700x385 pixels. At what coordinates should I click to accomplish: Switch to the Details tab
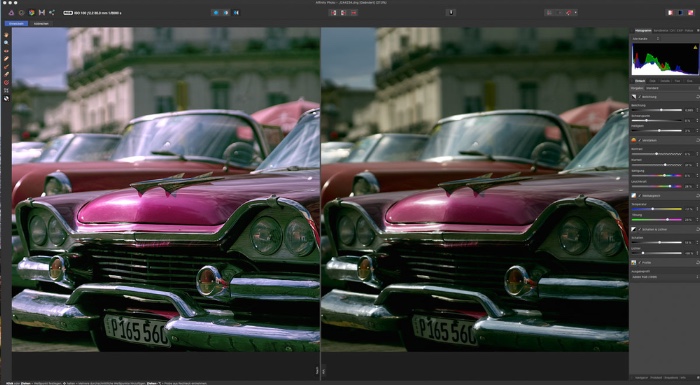665,81
